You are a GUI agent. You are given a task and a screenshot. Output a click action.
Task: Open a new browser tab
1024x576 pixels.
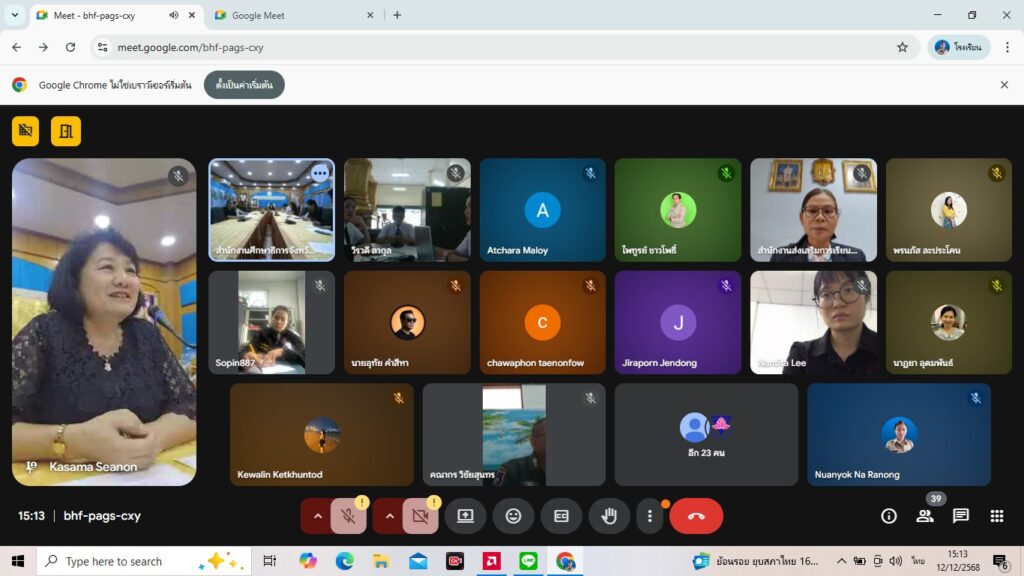click(x=397, y=15)
